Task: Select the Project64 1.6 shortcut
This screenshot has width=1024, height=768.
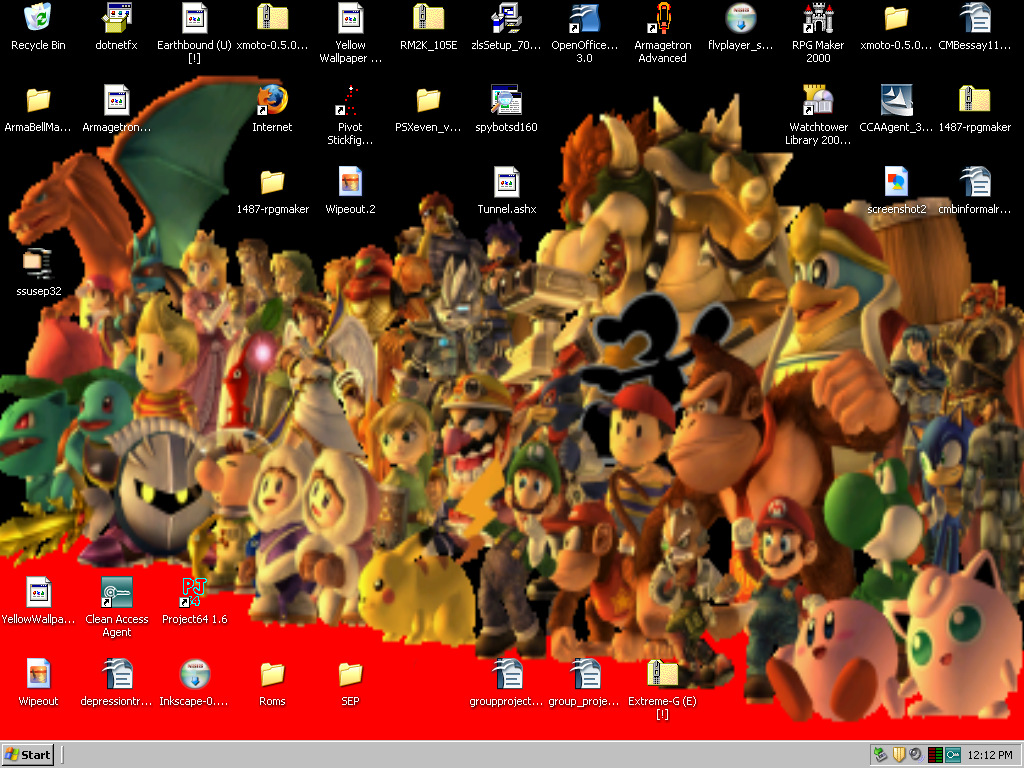Action: coord(194,592)
